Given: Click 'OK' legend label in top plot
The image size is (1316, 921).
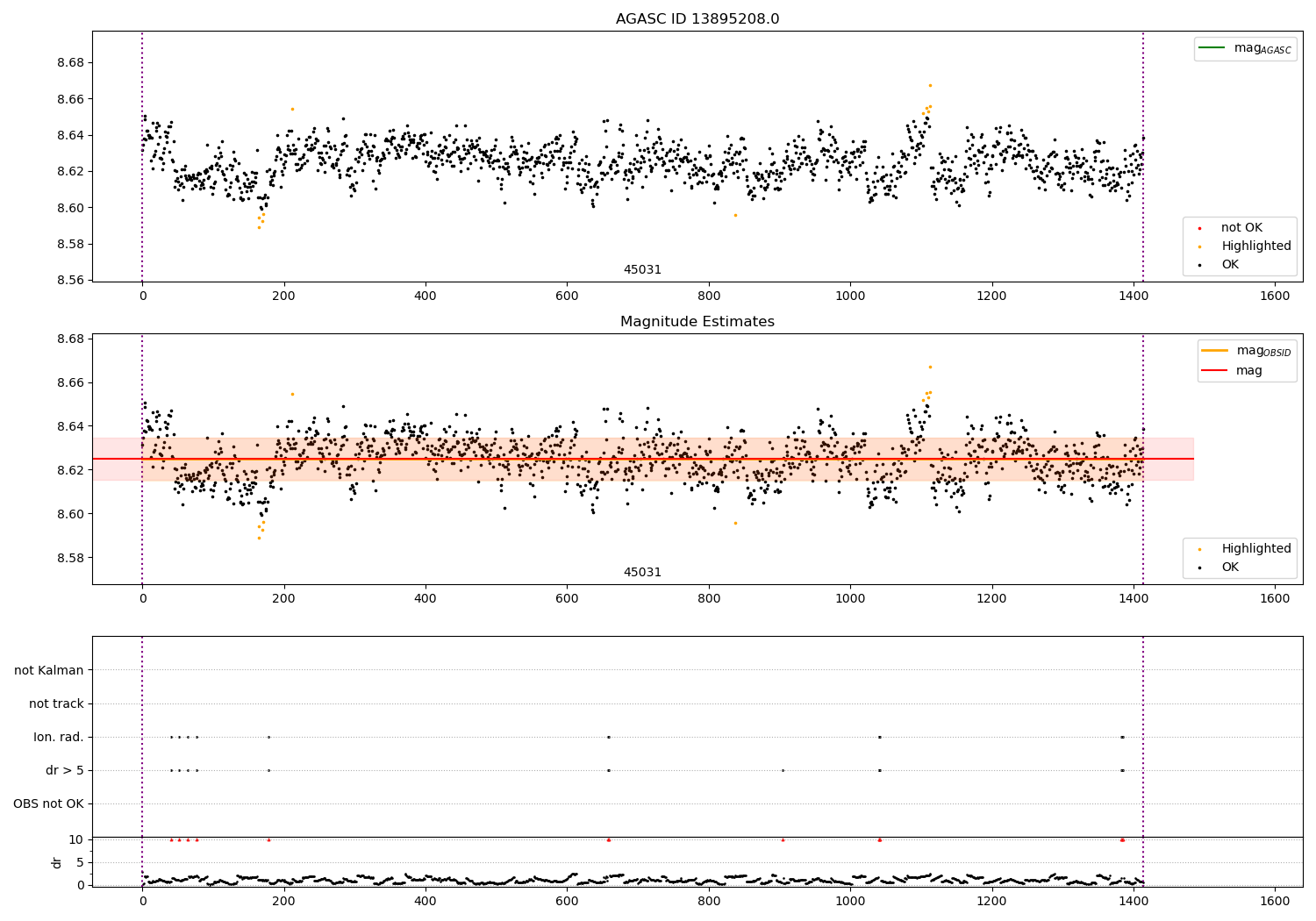Looking at the screenshot, I should coord(1230,265).
